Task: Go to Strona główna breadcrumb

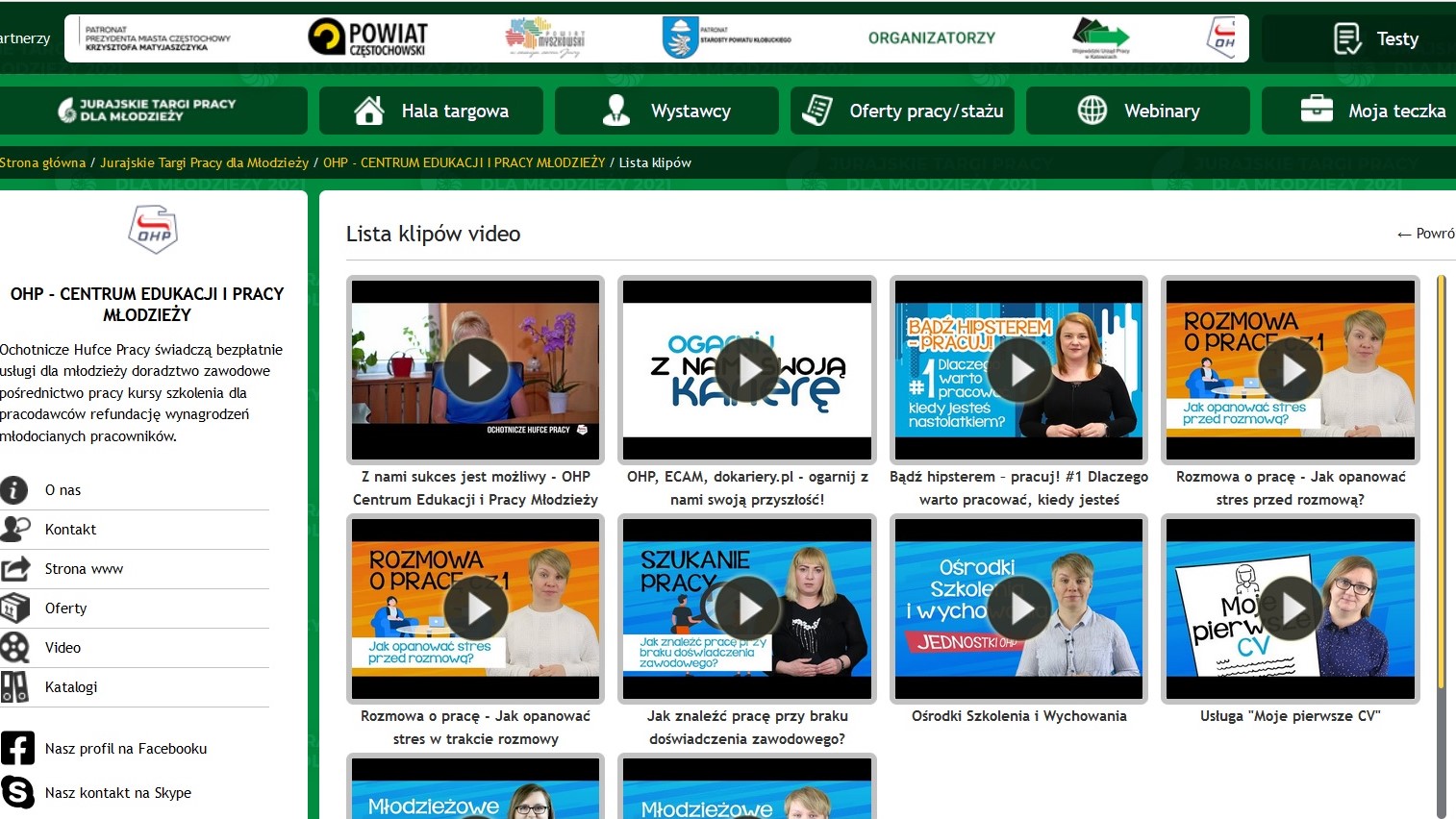Action: (x=42, y=162)
